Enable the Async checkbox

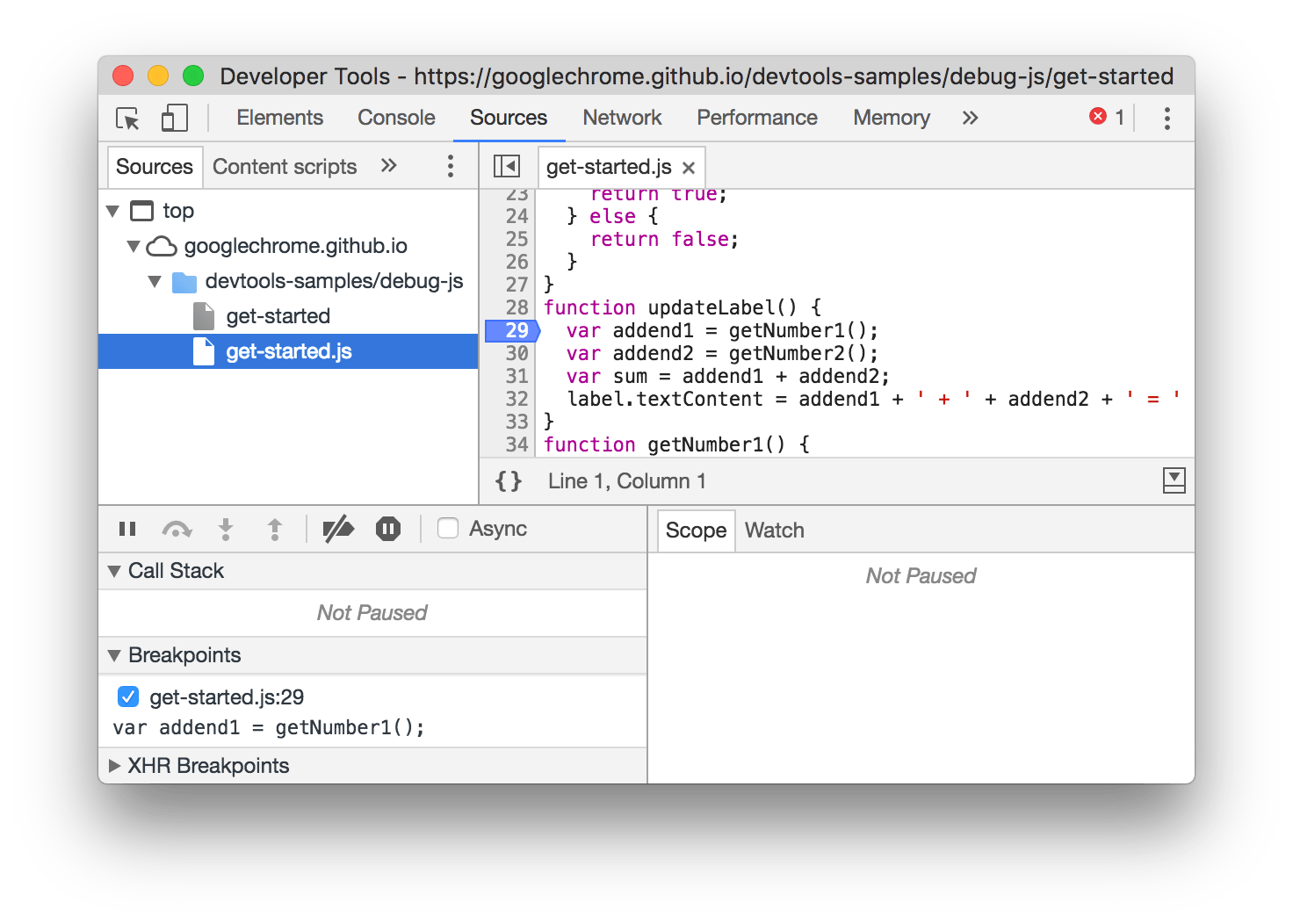click(448, 528)
